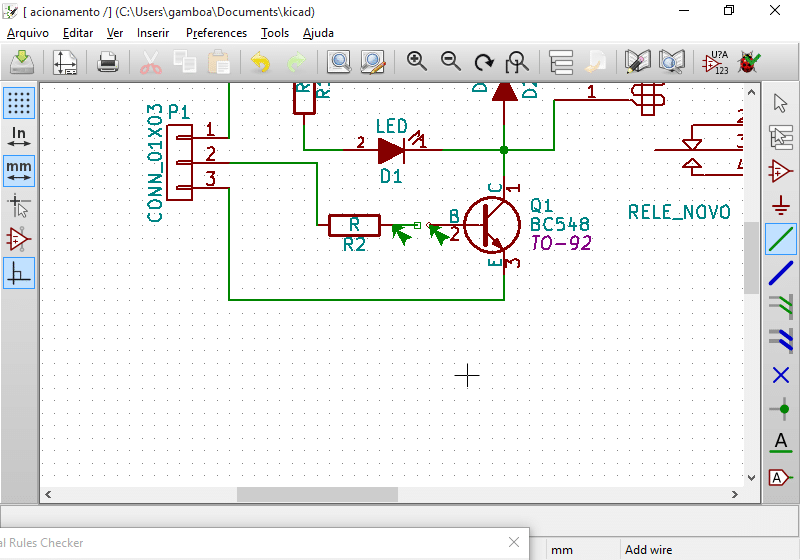Viewport: 800px width, 560px height.
Task: Click the Undo arrow icon
Action: (x=260, y=63)
